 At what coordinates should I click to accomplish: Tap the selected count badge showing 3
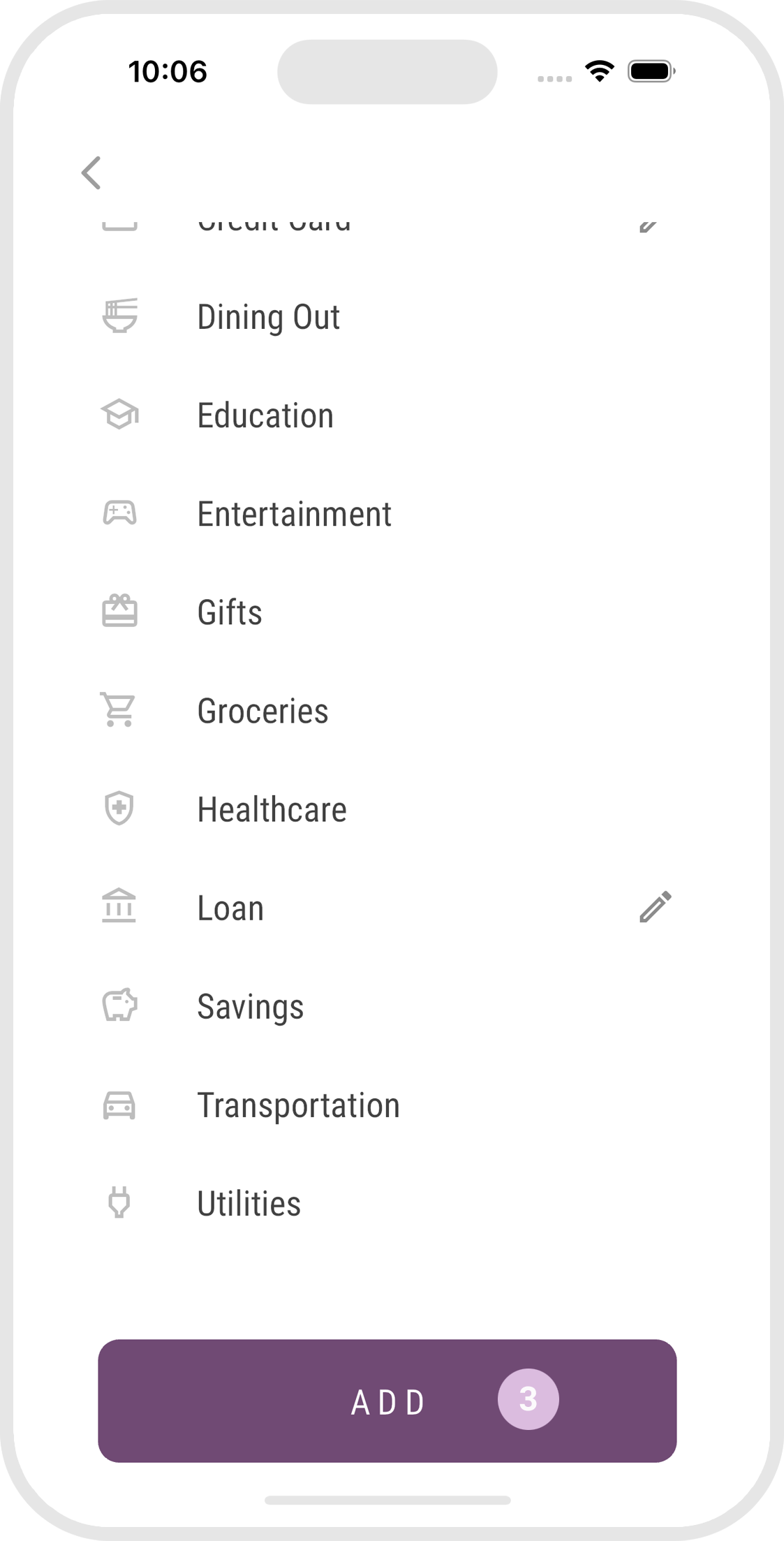click(x=528, y=1399)
